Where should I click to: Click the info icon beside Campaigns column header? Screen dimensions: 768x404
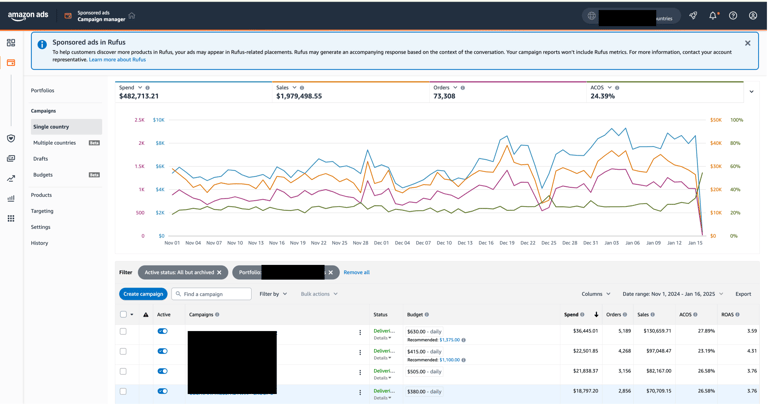(x=217, y=314)
